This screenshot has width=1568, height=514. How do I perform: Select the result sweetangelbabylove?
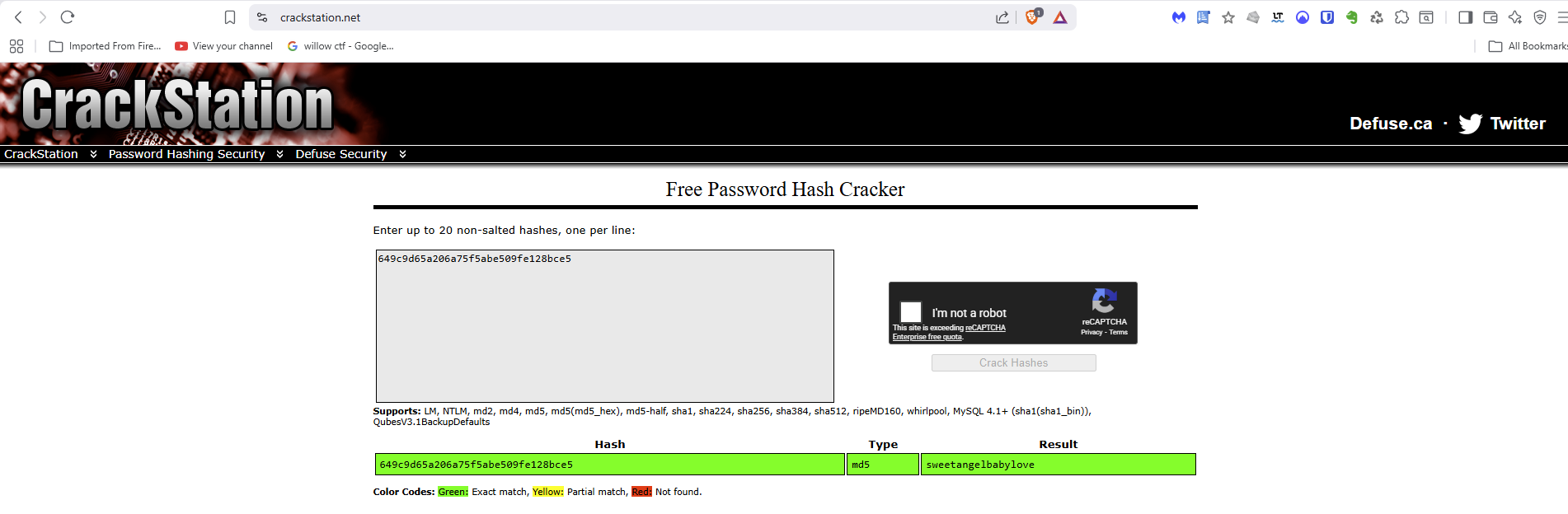[x=1058, y=465]
